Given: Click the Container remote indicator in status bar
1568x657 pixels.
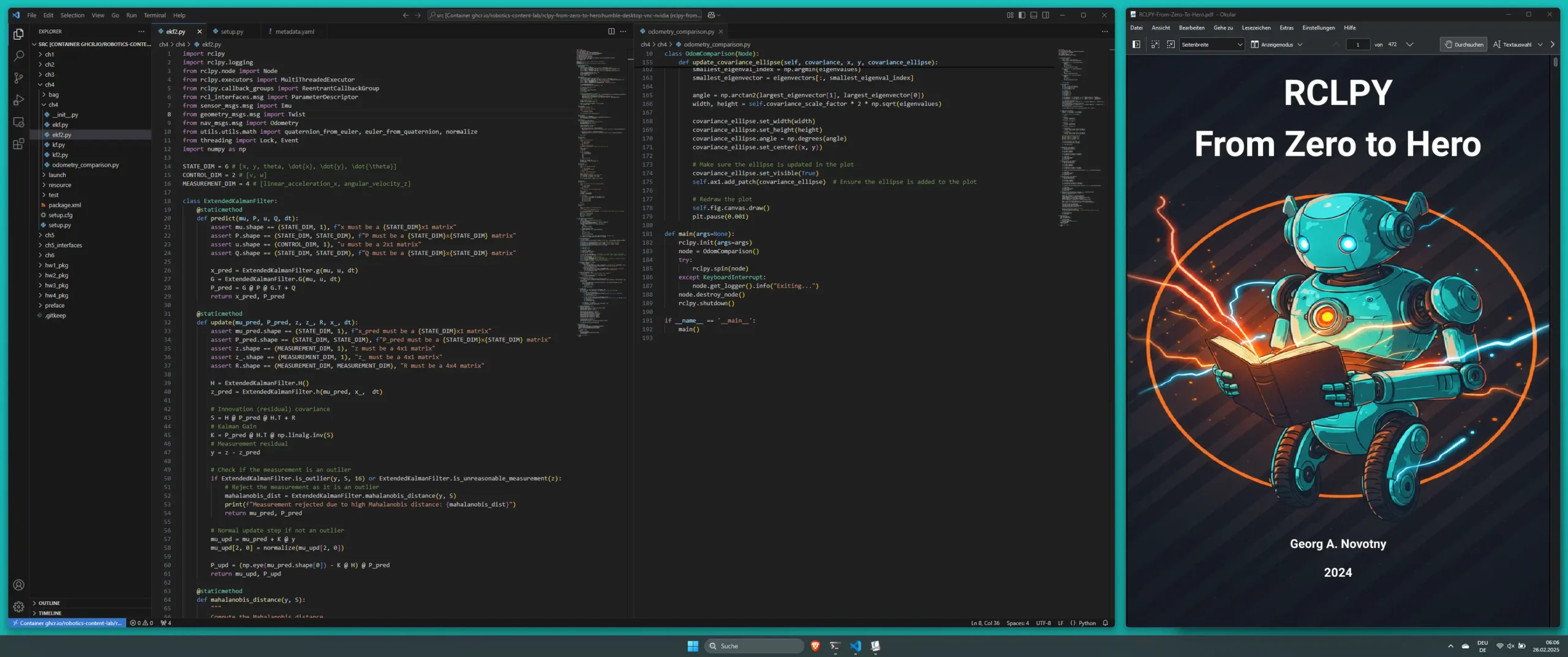Looking at the screenshot, I should tap(67, 623).
